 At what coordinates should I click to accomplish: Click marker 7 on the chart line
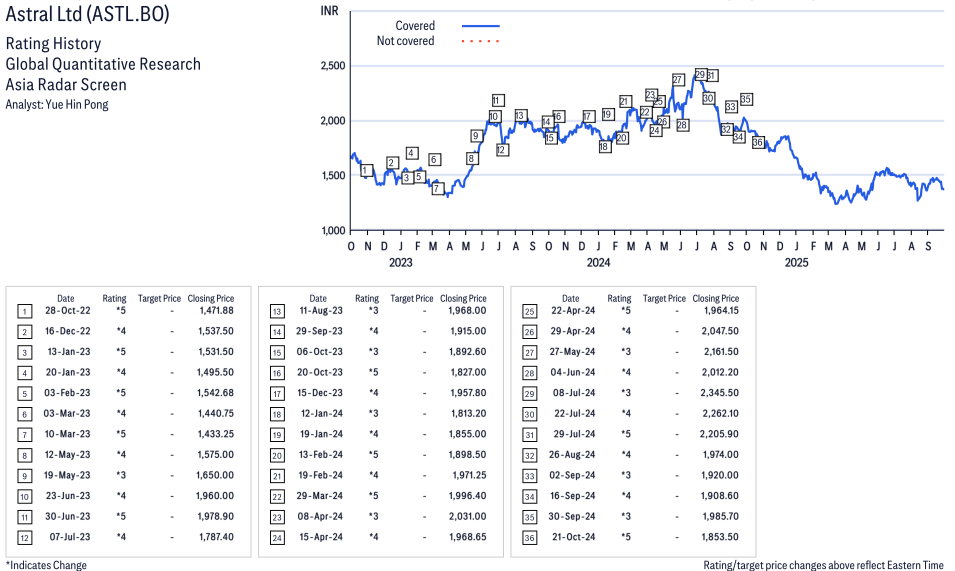pos(437,188)
